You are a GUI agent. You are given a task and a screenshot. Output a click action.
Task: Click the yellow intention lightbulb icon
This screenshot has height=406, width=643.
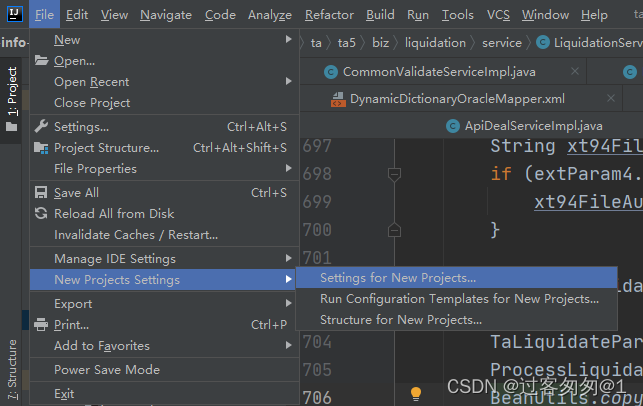(415, 394)
